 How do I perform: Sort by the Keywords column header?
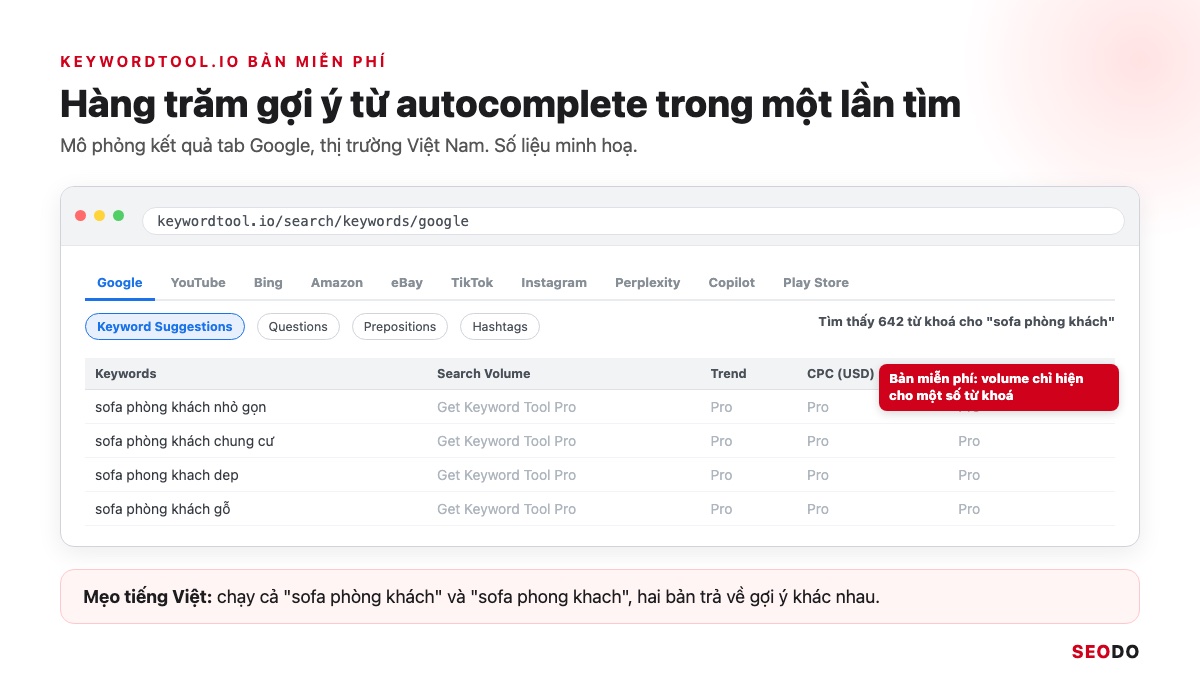point(126,374)
